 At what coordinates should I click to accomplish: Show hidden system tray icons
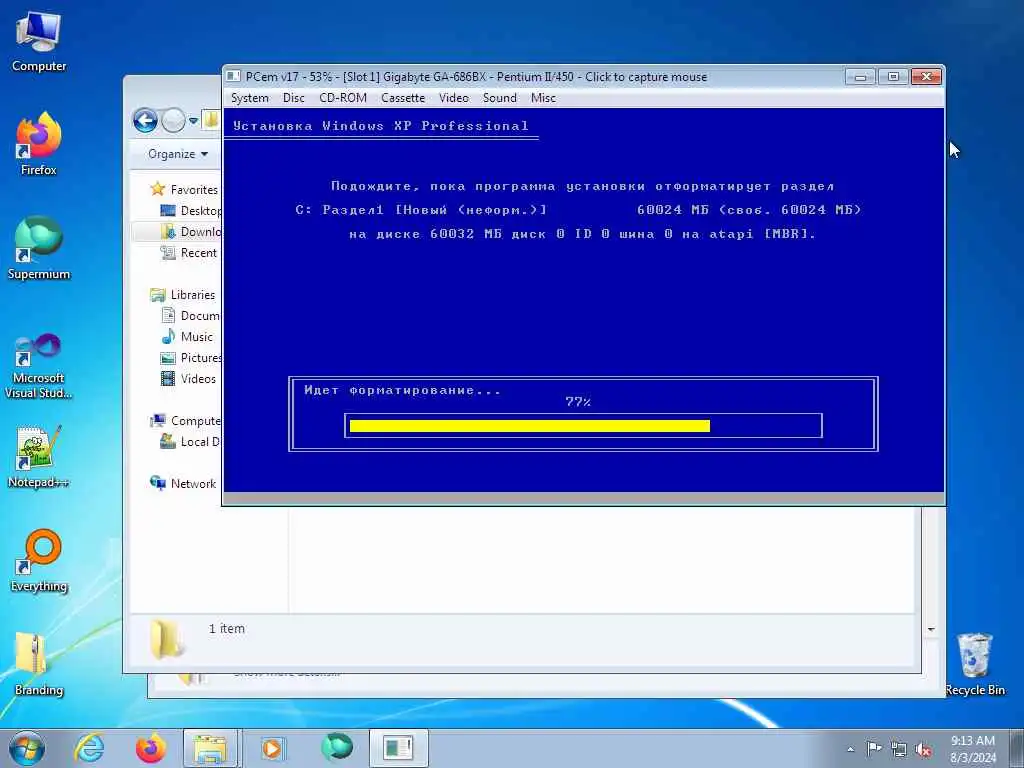(850, 749)
